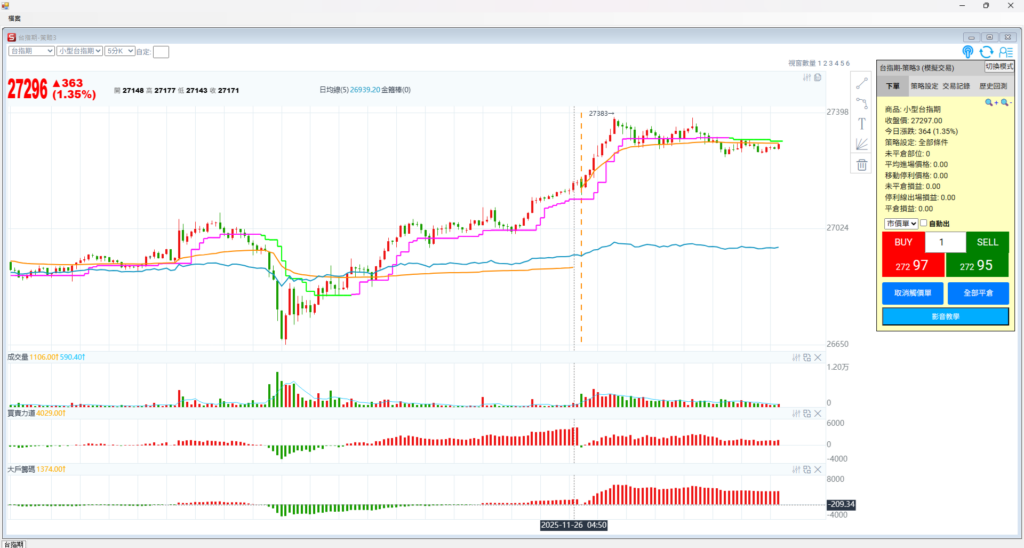The width and height of the screenshot is (1024, 548).
Task: Open the 歷史回測 tab
Action: 992,86
